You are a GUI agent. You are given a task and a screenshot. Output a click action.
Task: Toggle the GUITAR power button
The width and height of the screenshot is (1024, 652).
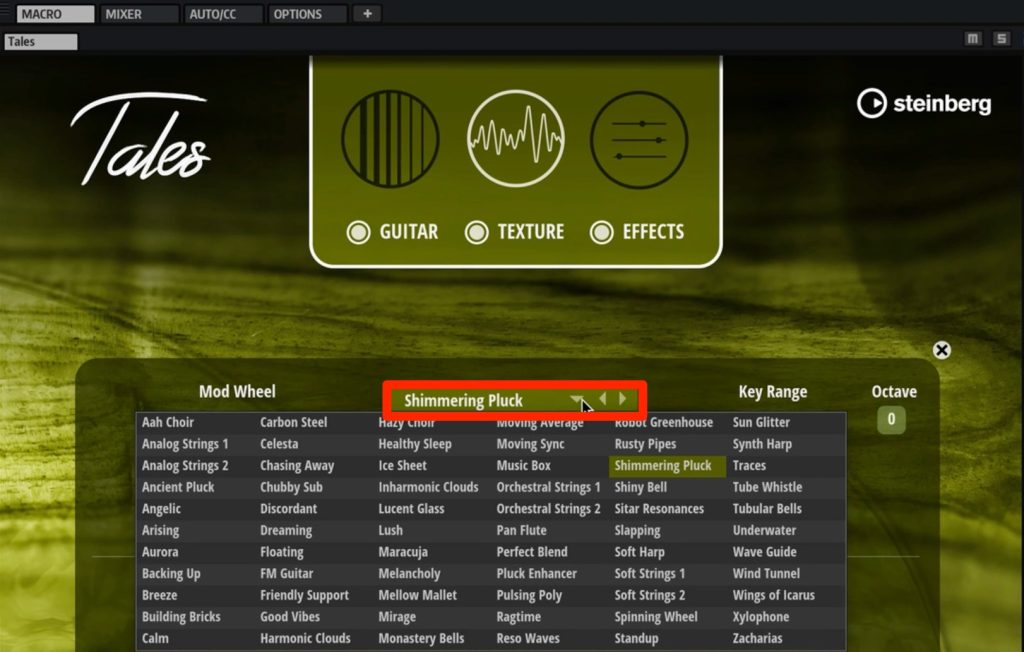(358, 233)
